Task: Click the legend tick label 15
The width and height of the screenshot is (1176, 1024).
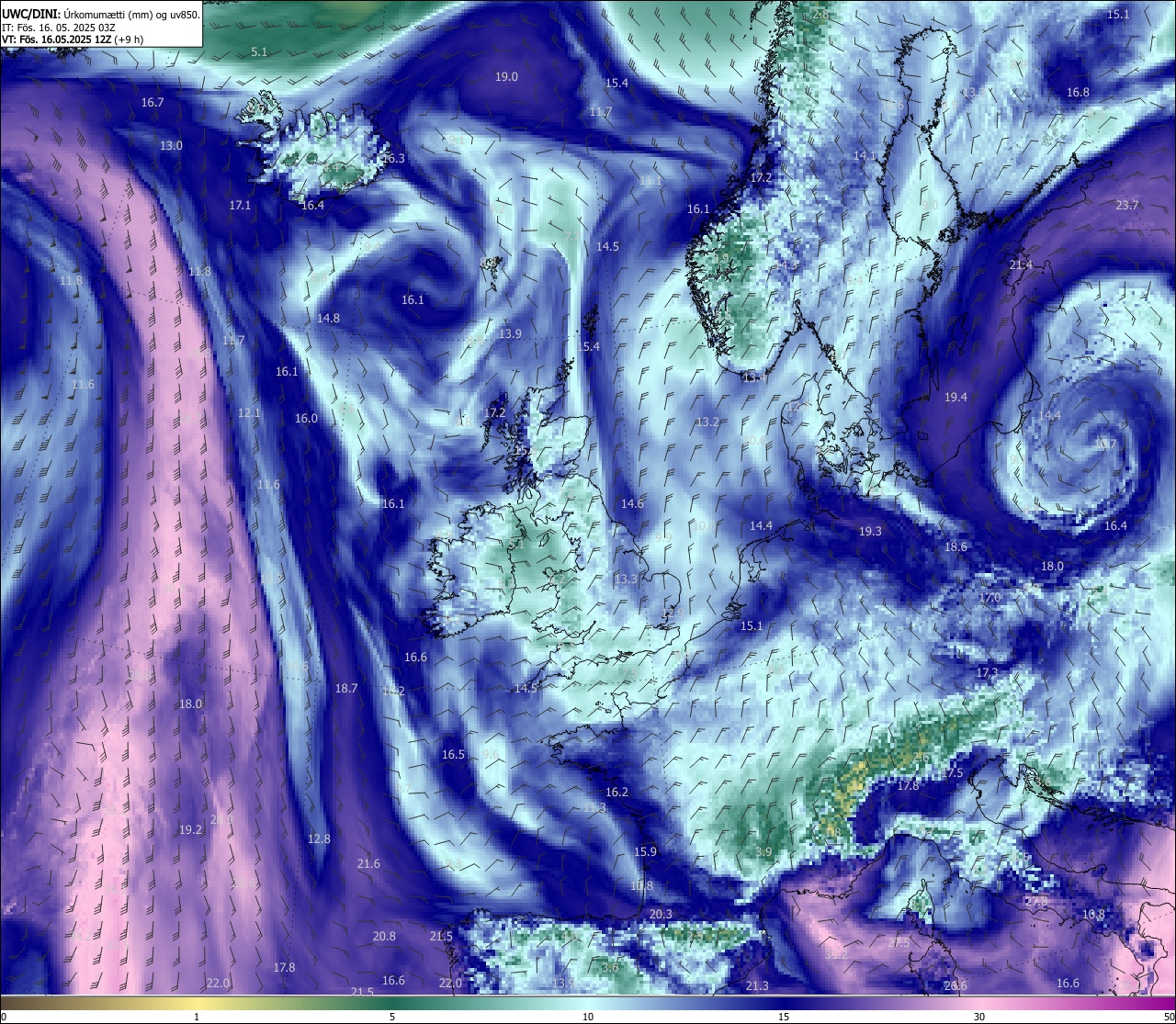Action: (784, 1017)
